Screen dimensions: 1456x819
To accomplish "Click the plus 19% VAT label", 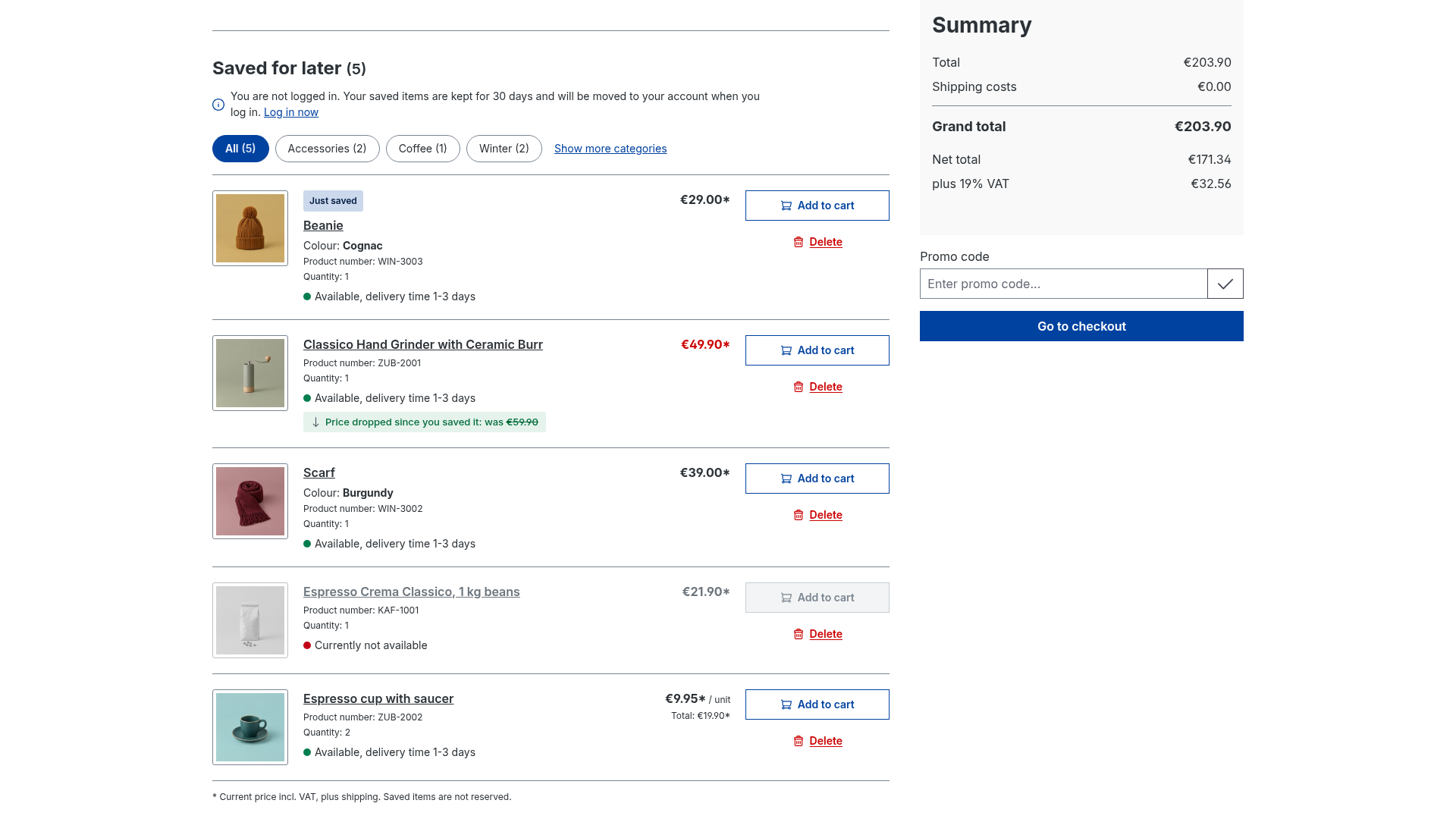I will coord(971,184).
